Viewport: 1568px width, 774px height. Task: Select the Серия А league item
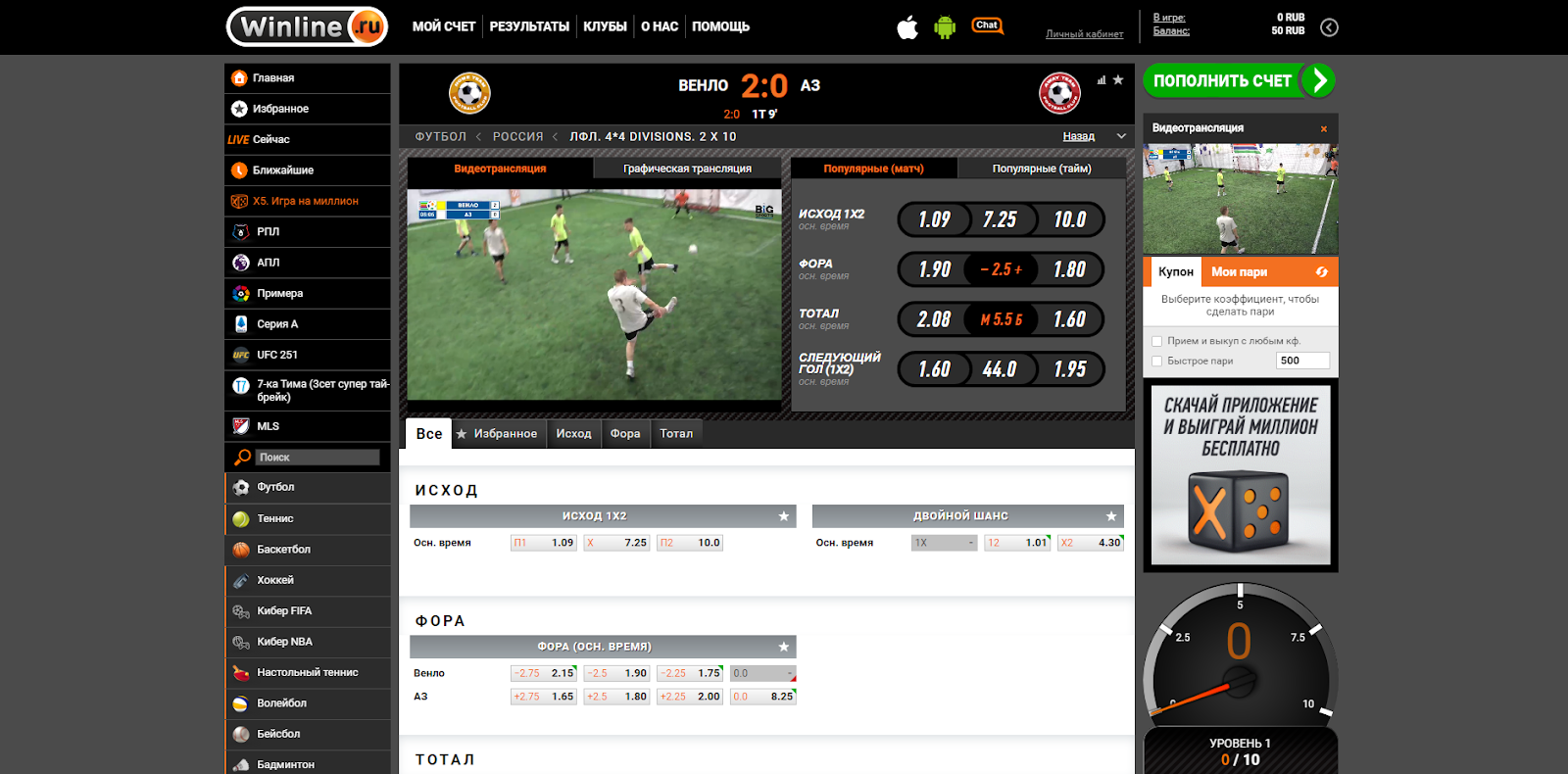[308, 324]
